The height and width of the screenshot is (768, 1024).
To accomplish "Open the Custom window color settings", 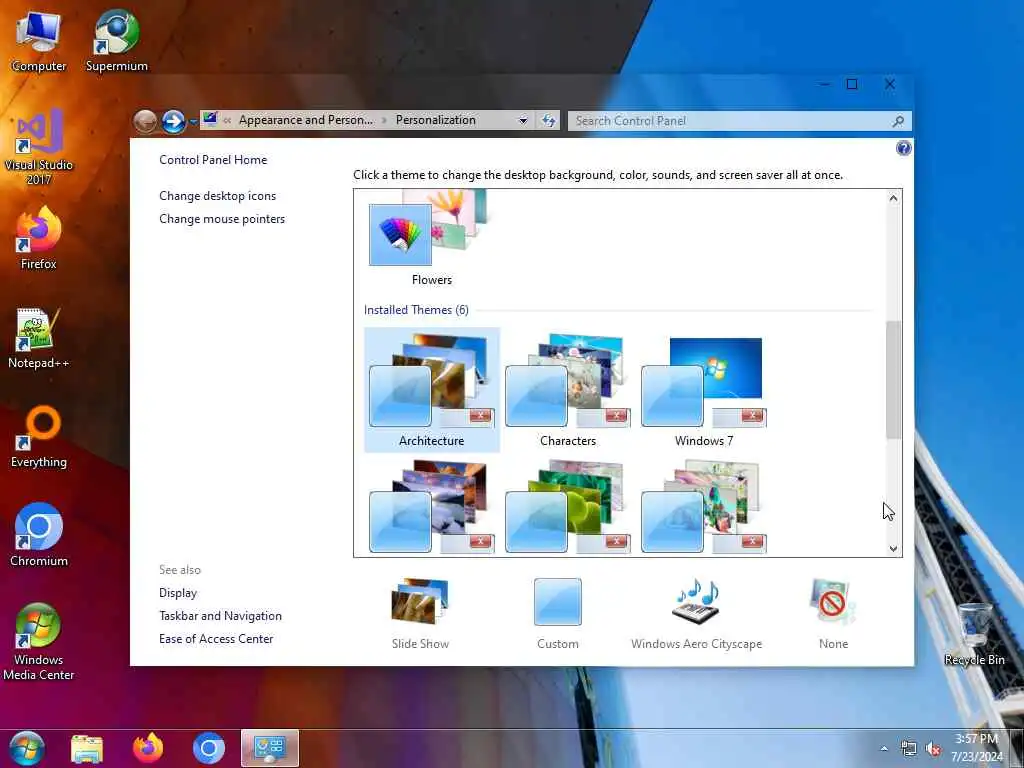I will click(558, 613).
